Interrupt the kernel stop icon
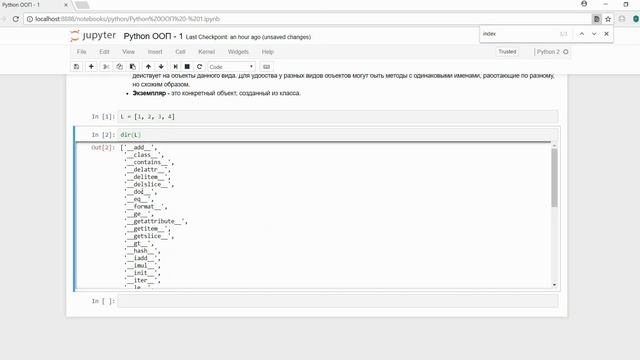640x360 pixels. 187,67
